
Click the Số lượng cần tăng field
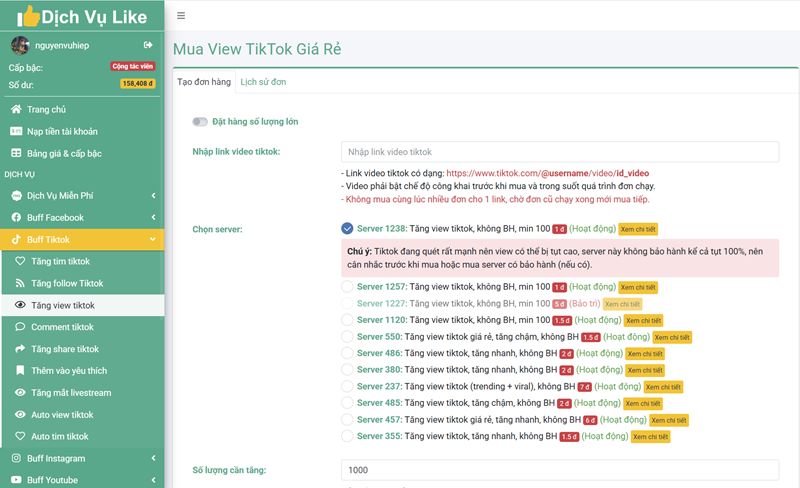(560, 470)
